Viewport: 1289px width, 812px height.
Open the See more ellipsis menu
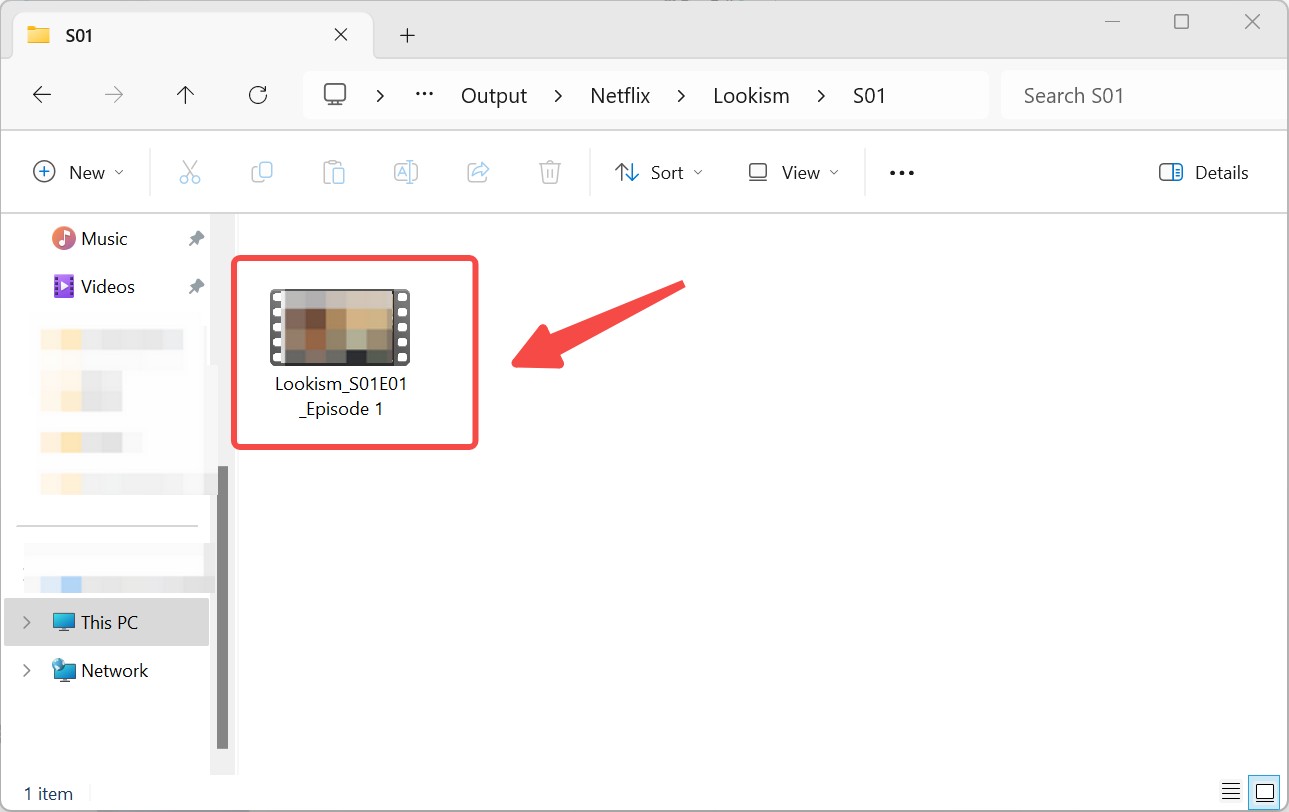(902, 172)
